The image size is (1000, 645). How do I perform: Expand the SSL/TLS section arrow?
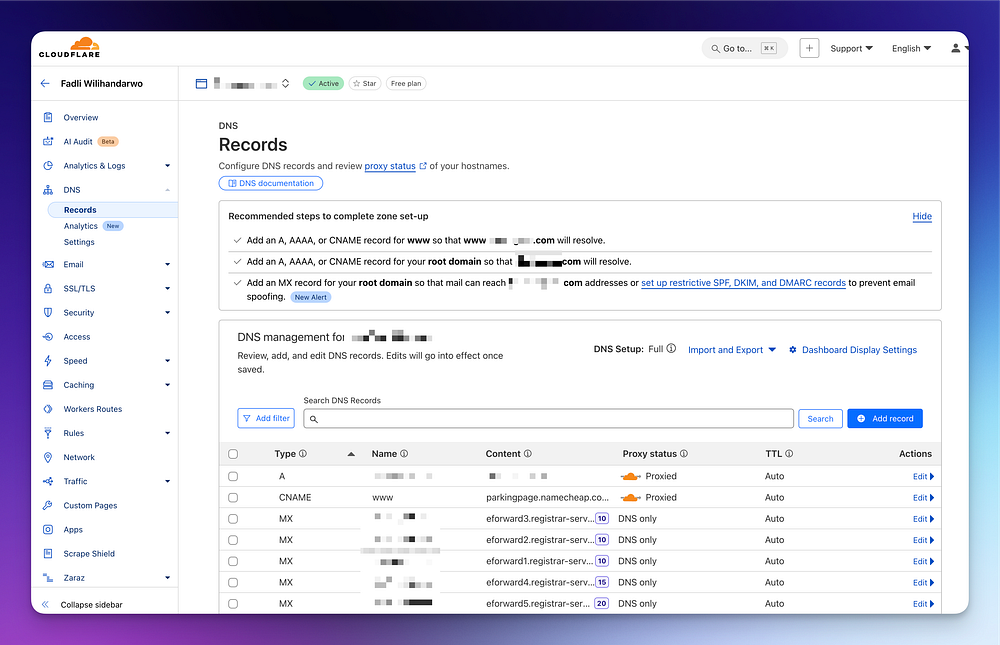tap(168, 288)
